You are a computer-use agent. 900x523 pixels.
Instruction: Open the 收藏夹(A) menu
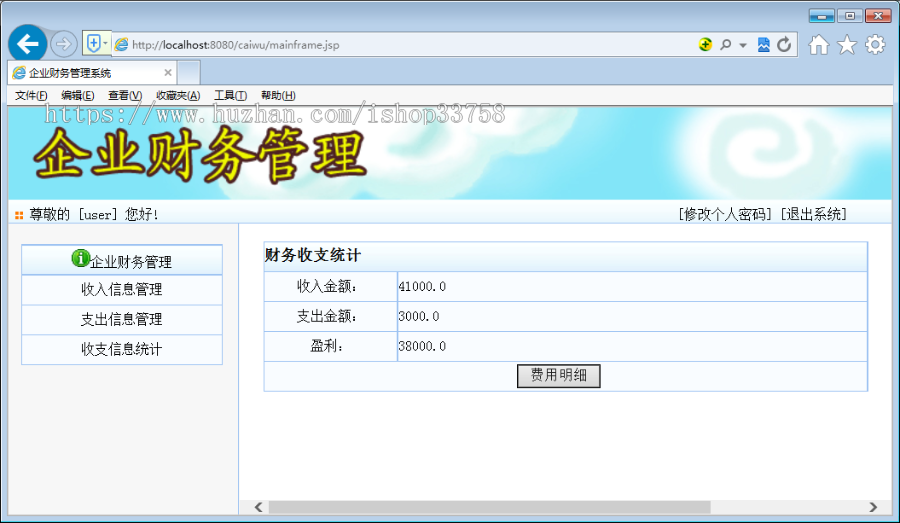(x=178, y=95)
